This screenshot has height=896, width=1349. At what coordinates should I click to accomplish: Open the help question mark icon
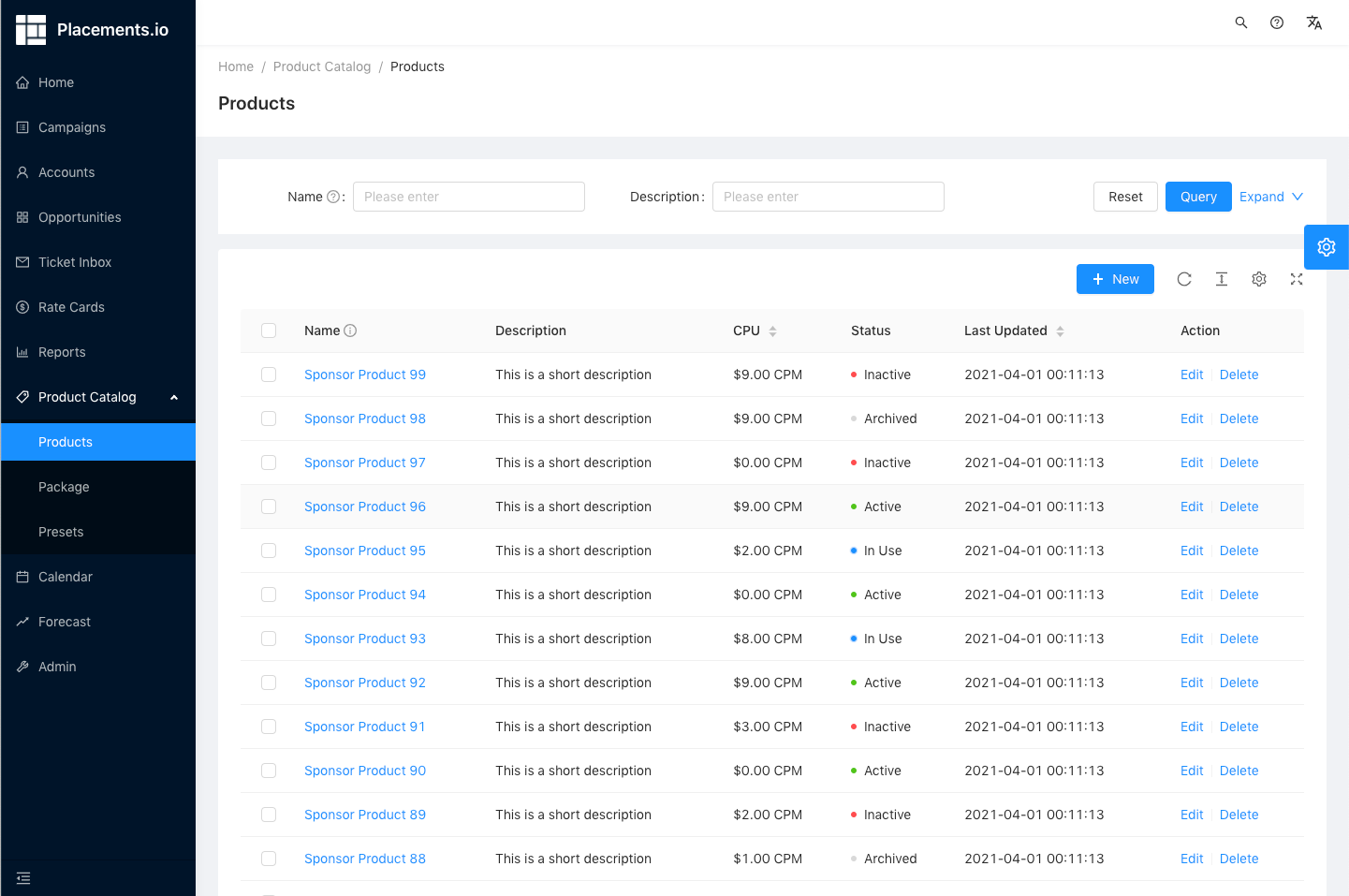pos(1276,22)
